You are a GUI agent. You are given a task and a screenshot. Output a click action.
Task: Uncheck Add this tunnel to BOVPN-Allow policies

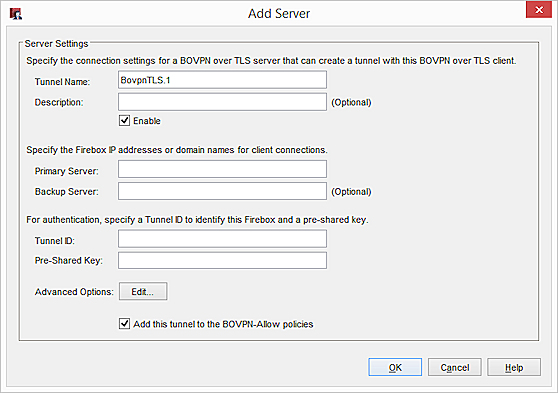tap(124, 324)
